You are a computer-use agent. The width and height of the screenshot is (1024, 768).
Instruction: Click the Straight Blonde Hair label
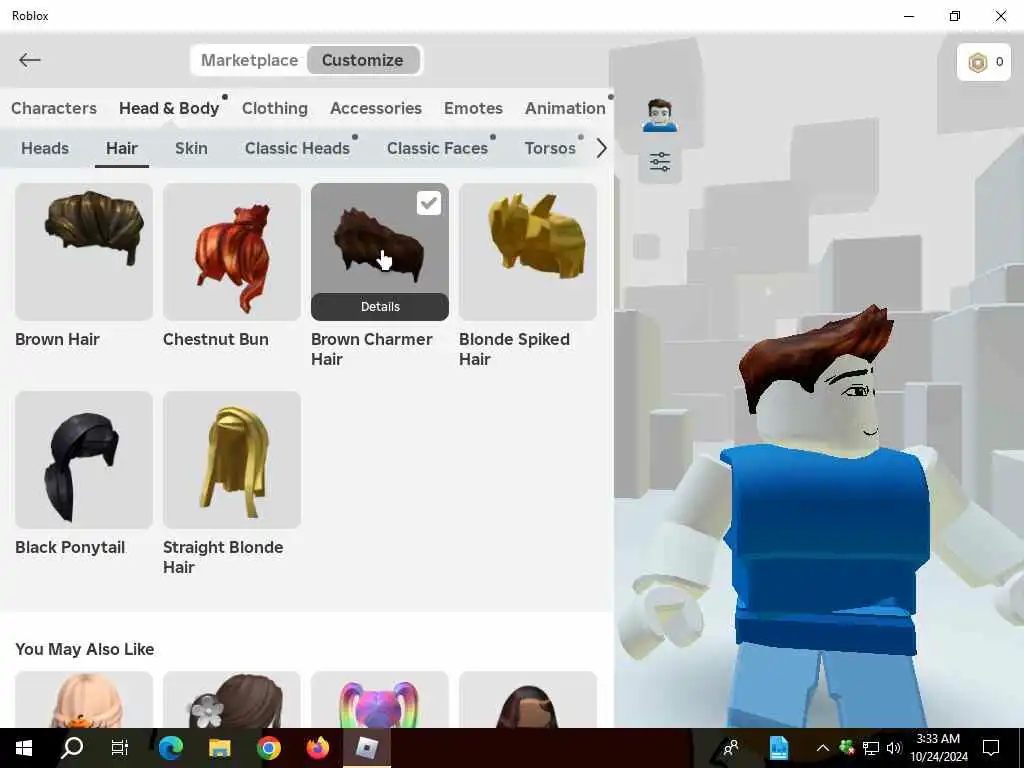223,557
